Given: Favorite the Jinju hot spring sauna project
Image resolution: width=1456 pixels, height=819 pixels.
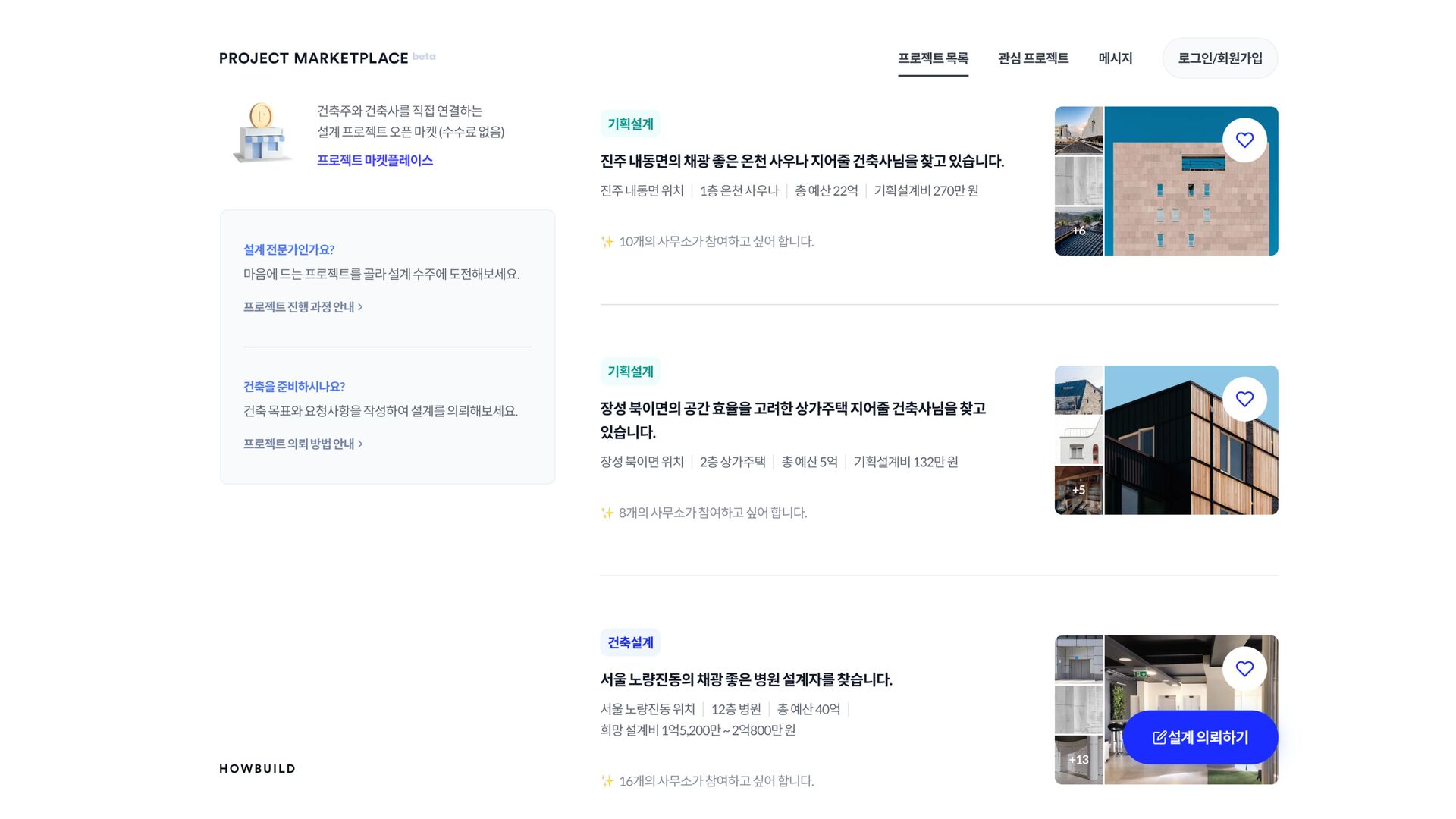Looking at the screenshot, I should point(1244,140).
